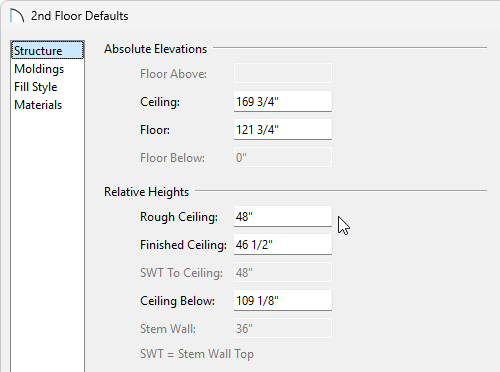
Task: Click the 'Floor Above:' label
Action: click(x=173, y=74)
